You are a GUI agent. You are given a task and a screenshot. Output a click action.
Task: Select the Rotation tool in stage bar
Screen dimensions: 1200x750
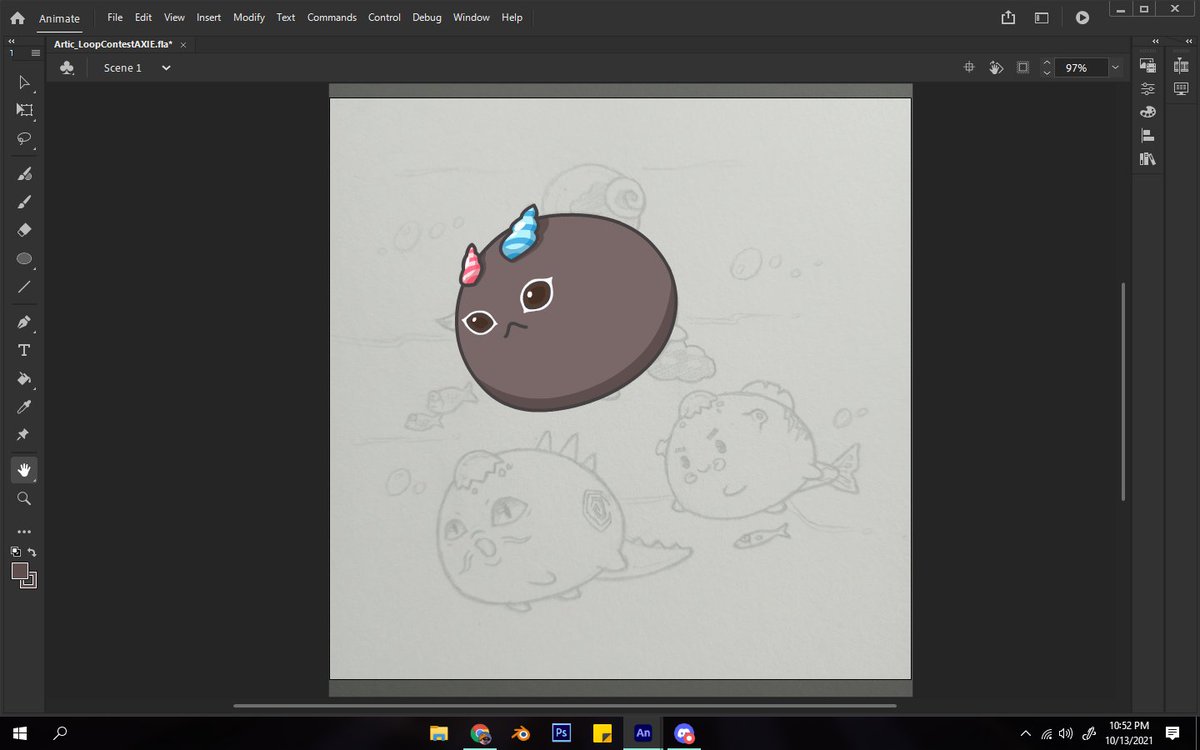[x=996, y=68]
